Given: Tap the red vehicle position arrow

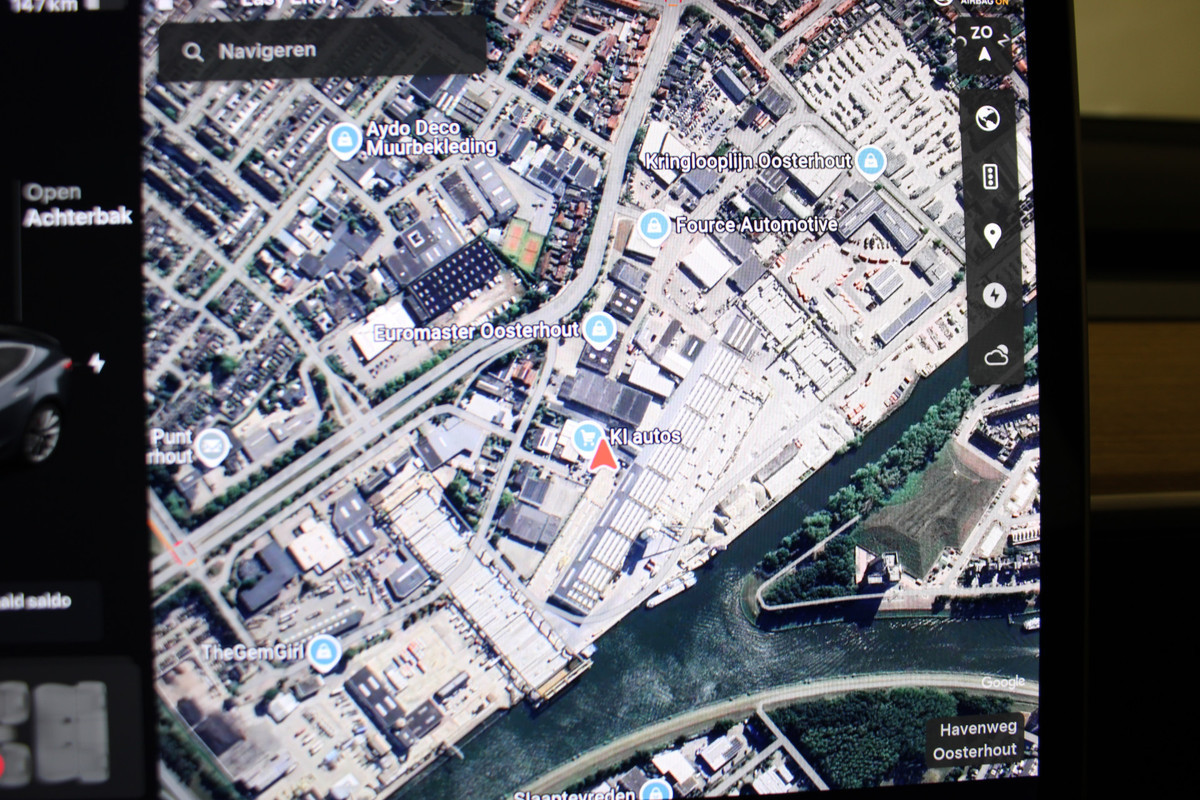Looking at the screenshot, I should point(603,455).
